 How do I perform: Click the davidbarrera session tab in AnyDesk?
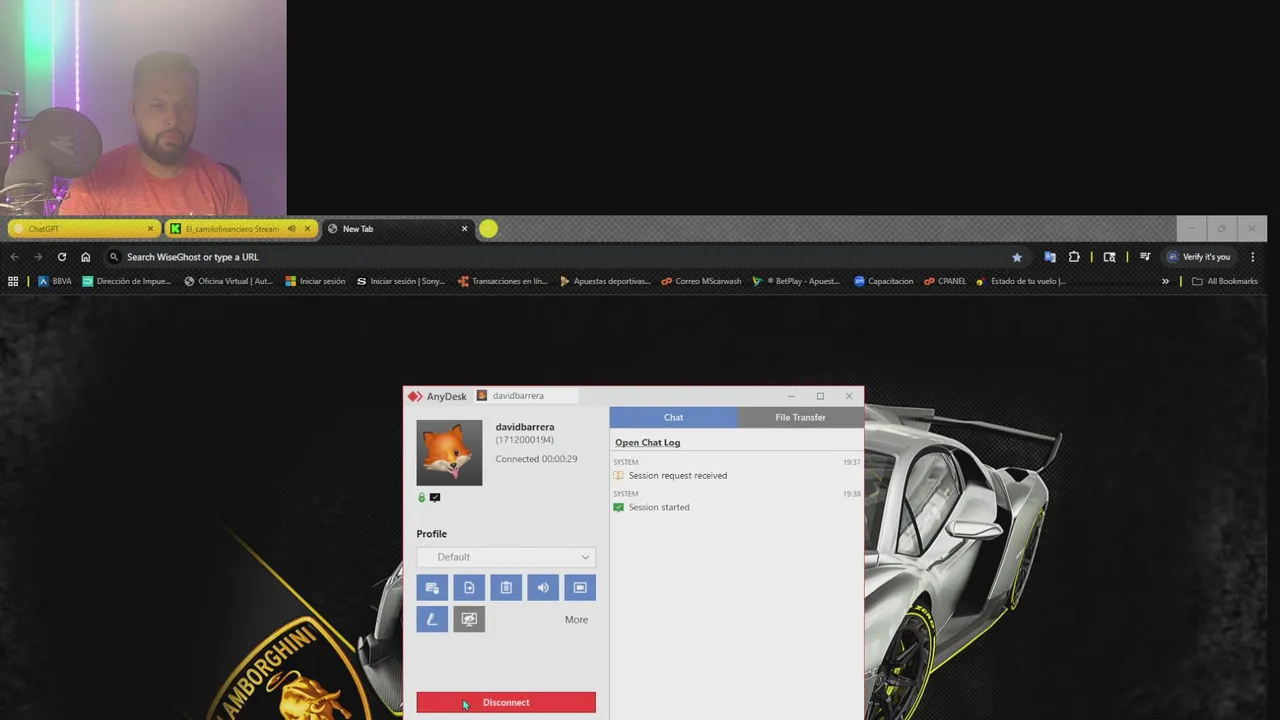[x=525, y=396]
